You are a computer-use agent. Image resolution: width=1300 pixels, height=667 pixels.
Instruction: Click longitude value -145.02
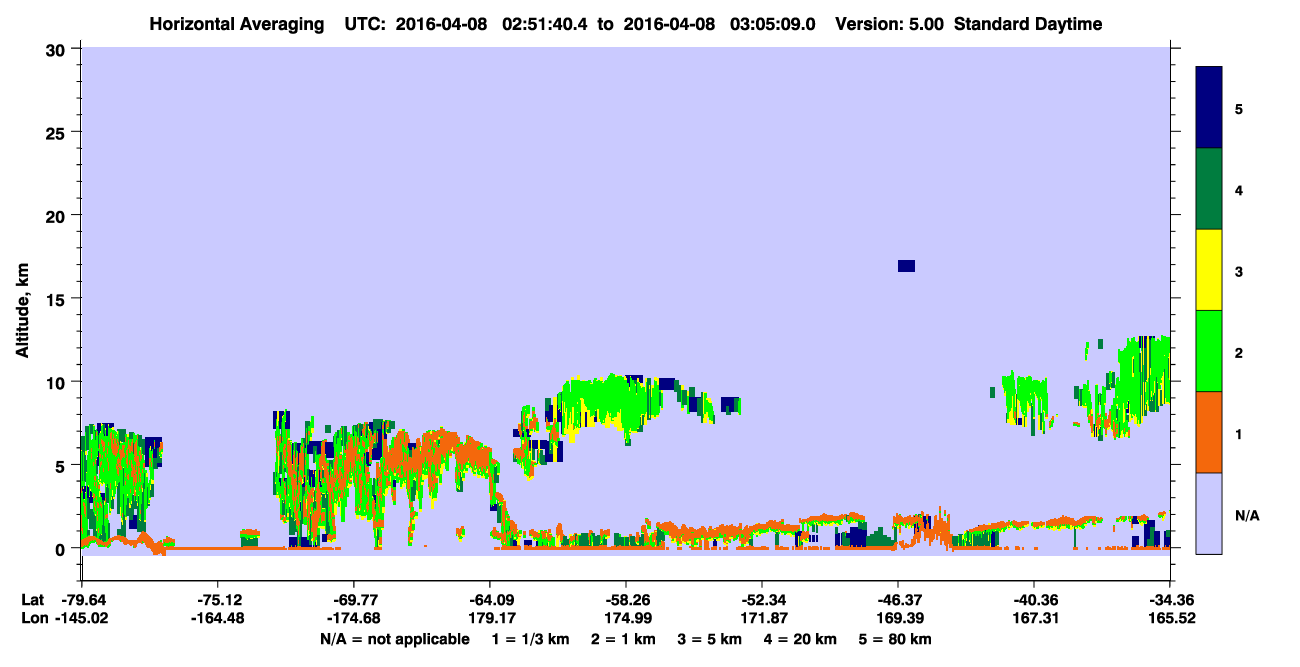(82, 618)
